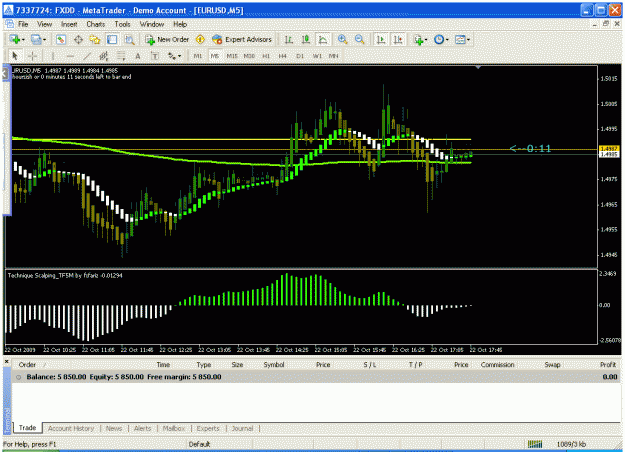
Task: Select the Text tool A
Action: coord(138,56)
